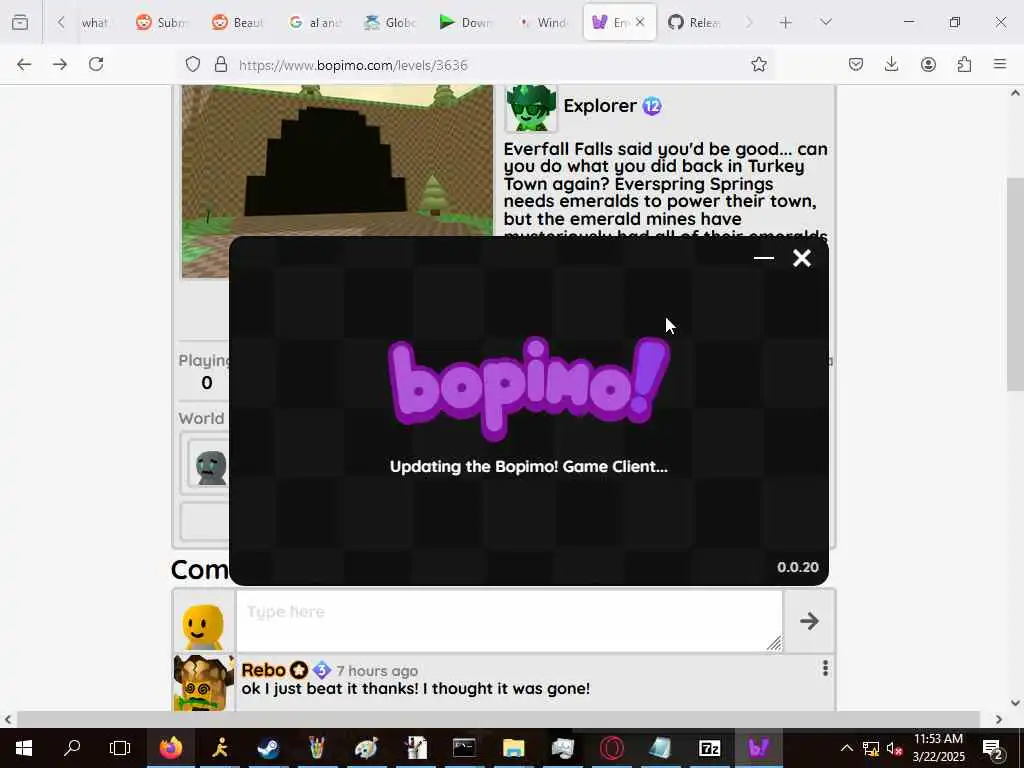Open Steam from taskbar
Viewport: 1024px width, 768px height.
pyautogui.click(x=268, y=748)
